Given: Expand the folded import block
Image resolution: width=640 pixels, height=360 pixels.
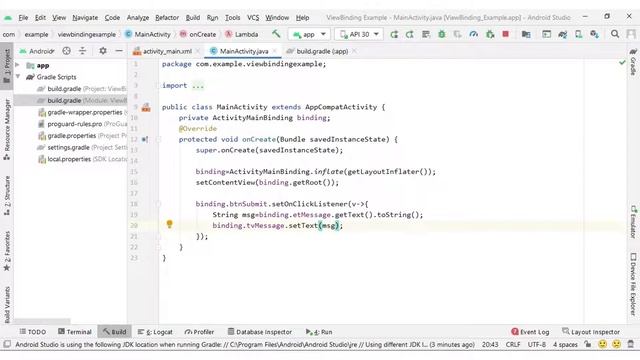Looking at the screenshot, I should 198,85.
